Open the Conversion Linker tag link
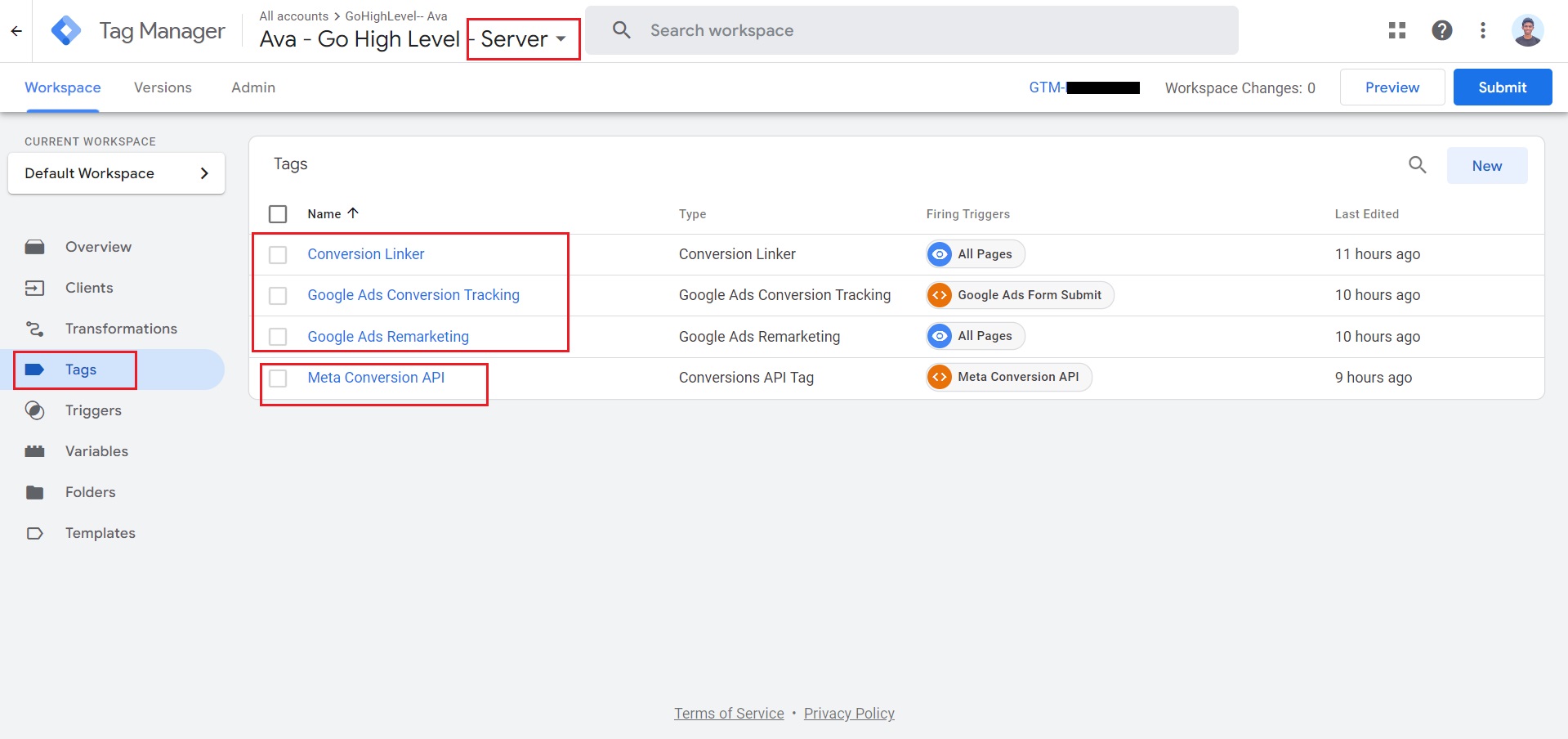The width and height of the screenshot is (1568, 739). coord(366,254)
